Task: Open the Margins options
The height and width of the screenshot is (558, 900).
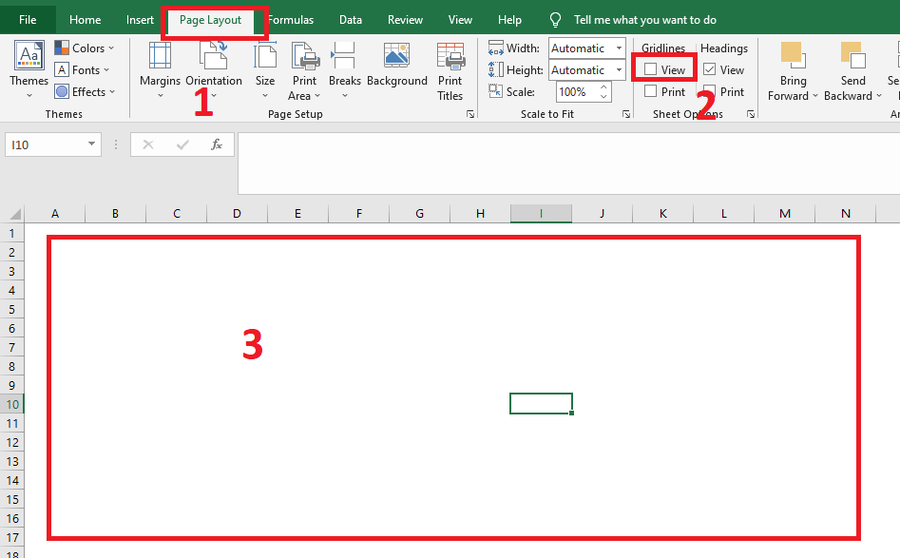Action: 160,70
